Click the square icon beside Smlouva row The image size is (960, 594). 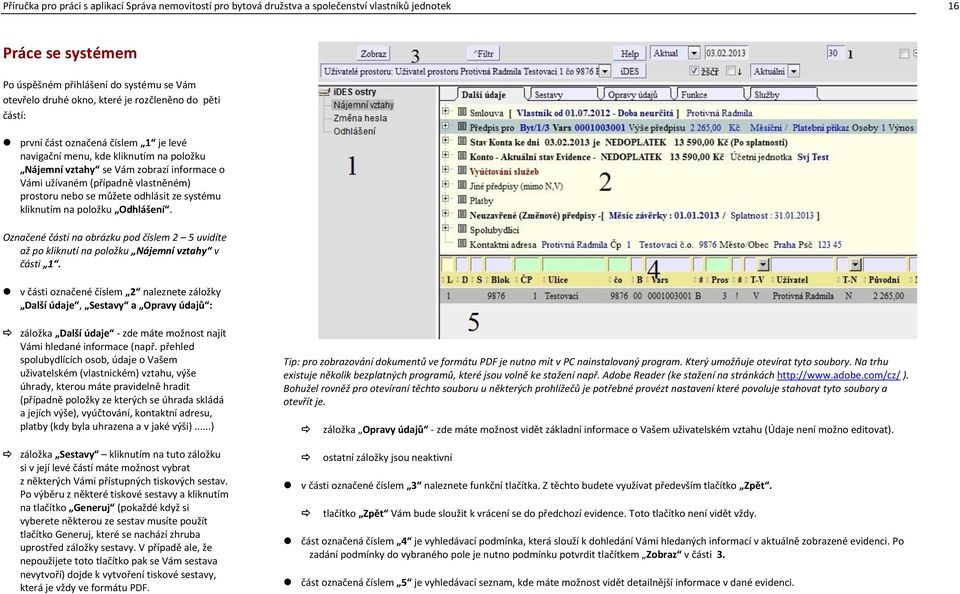coord(462,112)
